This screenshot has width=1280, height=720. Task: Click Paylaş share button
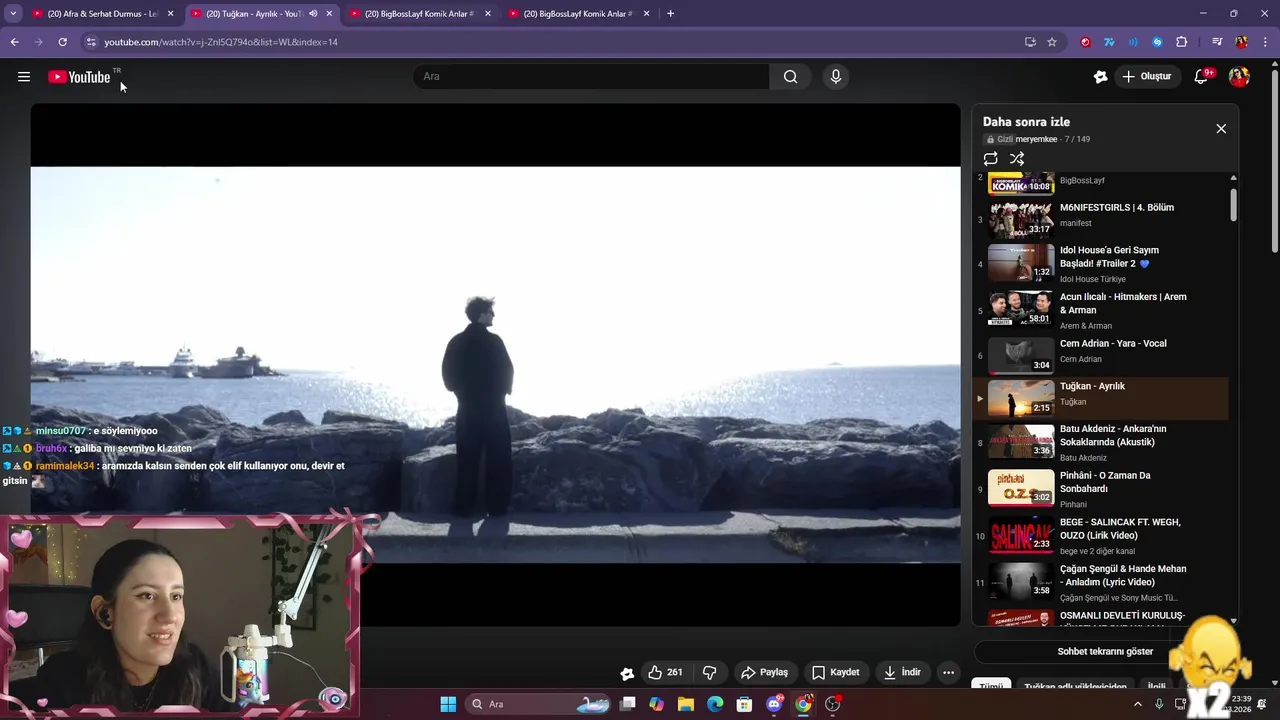point(764,672)
